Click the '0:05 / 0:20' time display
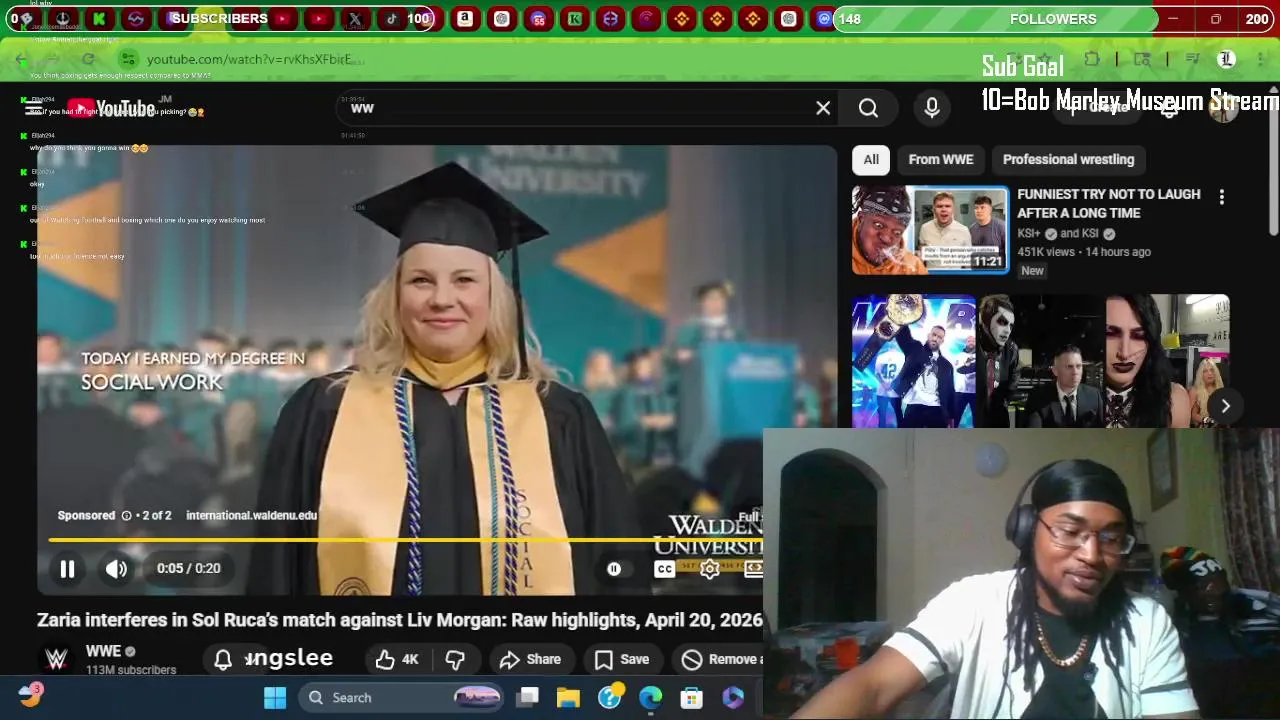1280x720 pixels. (188, 569)
